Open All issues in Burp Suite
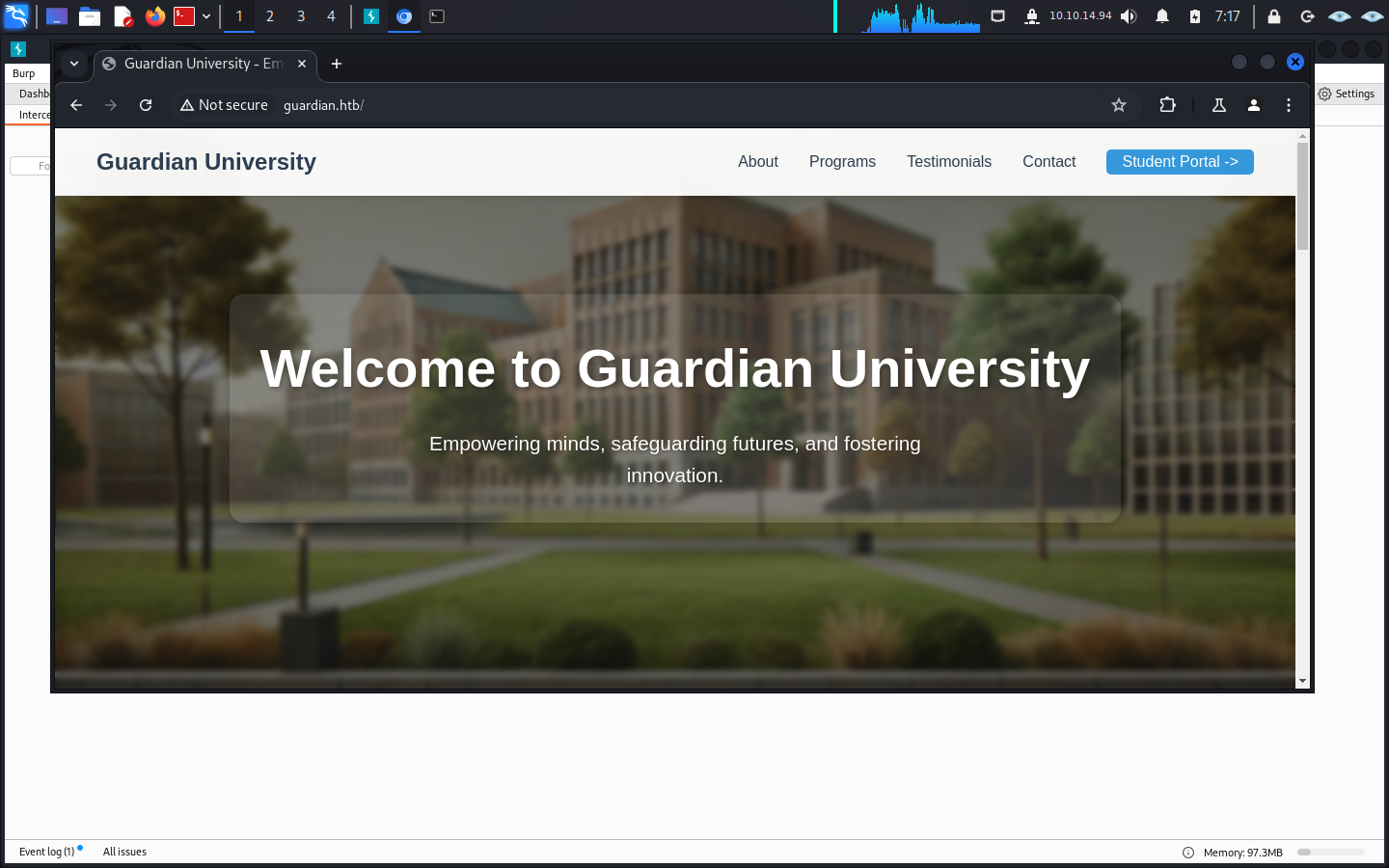This screenshot has width=1389, height=868. [x=124, y=852]
